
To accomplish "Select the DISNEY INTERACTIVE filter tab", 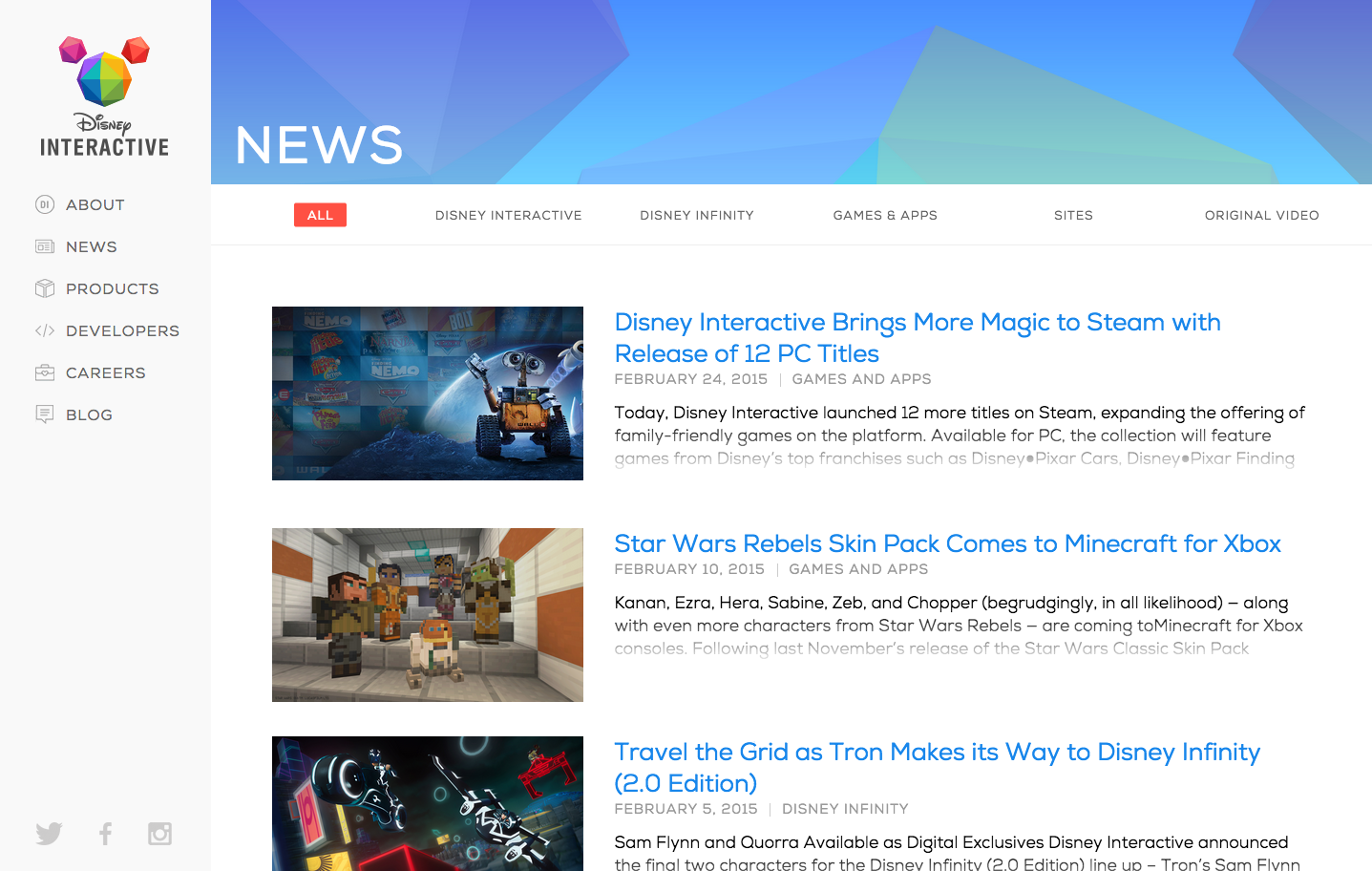I will pos(508,215).
